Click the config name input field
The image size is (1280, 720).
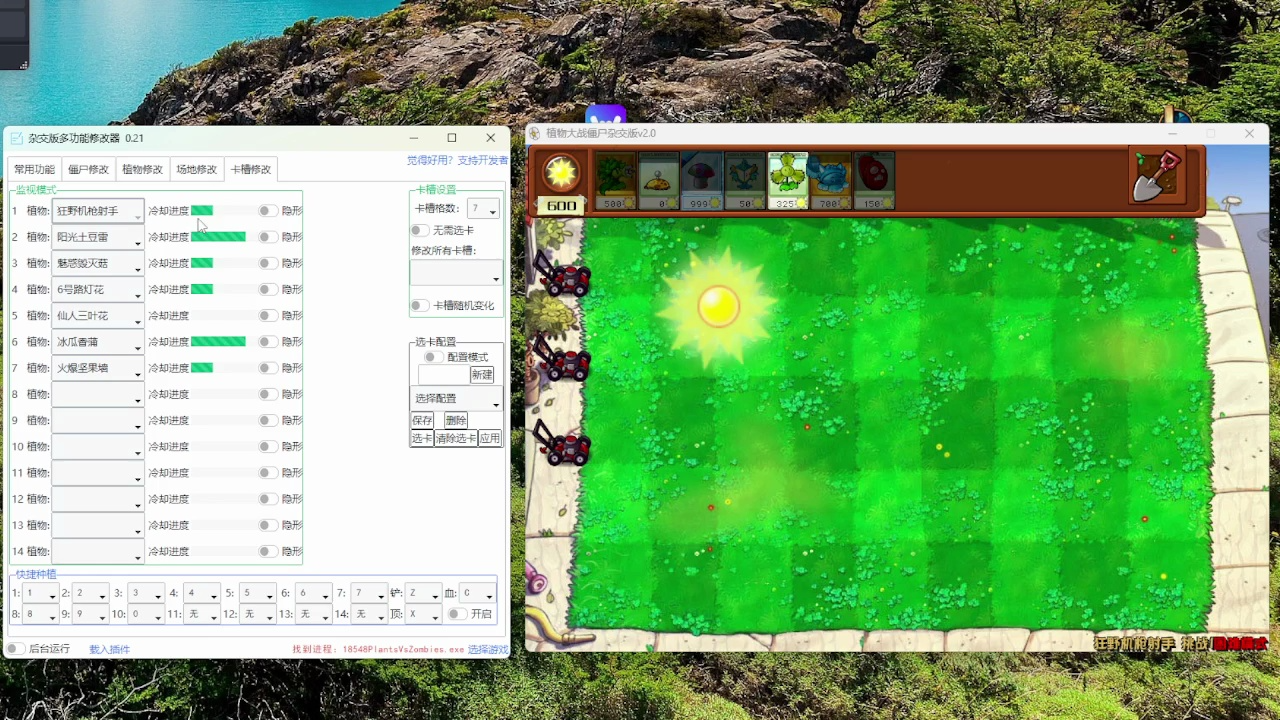click(x=443, y=375)
